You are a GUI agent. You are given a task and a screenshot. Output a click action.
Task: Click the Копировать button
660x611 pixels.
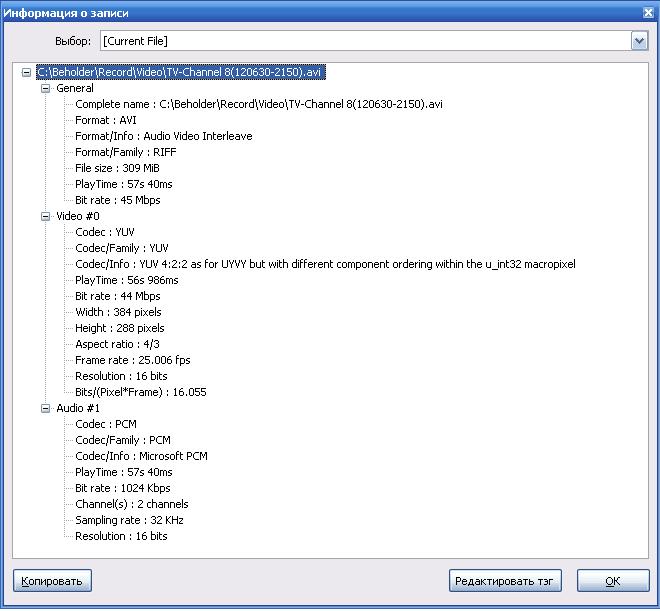[52, 581]
